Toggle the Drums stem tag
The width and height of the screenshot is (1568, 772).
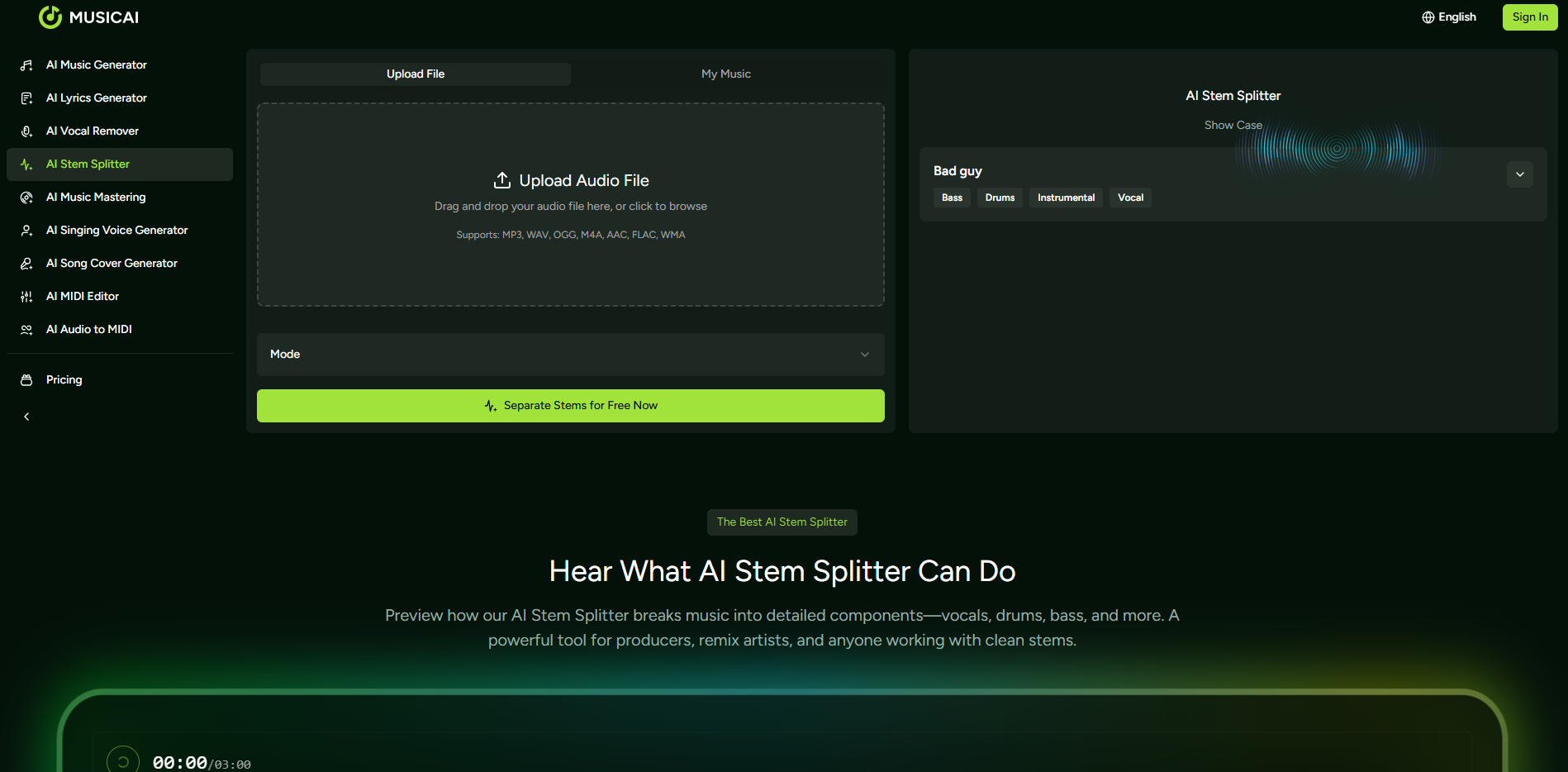coord(1000,198)
